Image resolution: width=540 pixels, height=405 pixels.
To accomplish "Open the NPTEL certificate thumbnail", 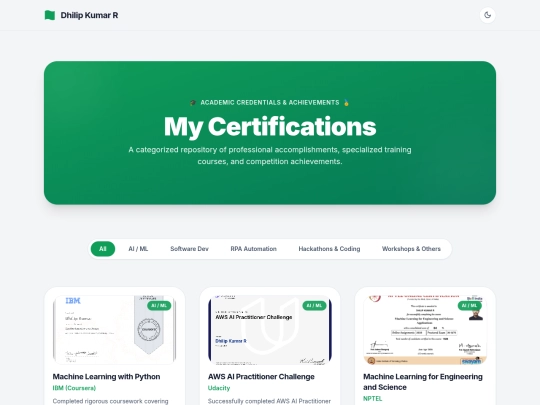I will (425, 330).
